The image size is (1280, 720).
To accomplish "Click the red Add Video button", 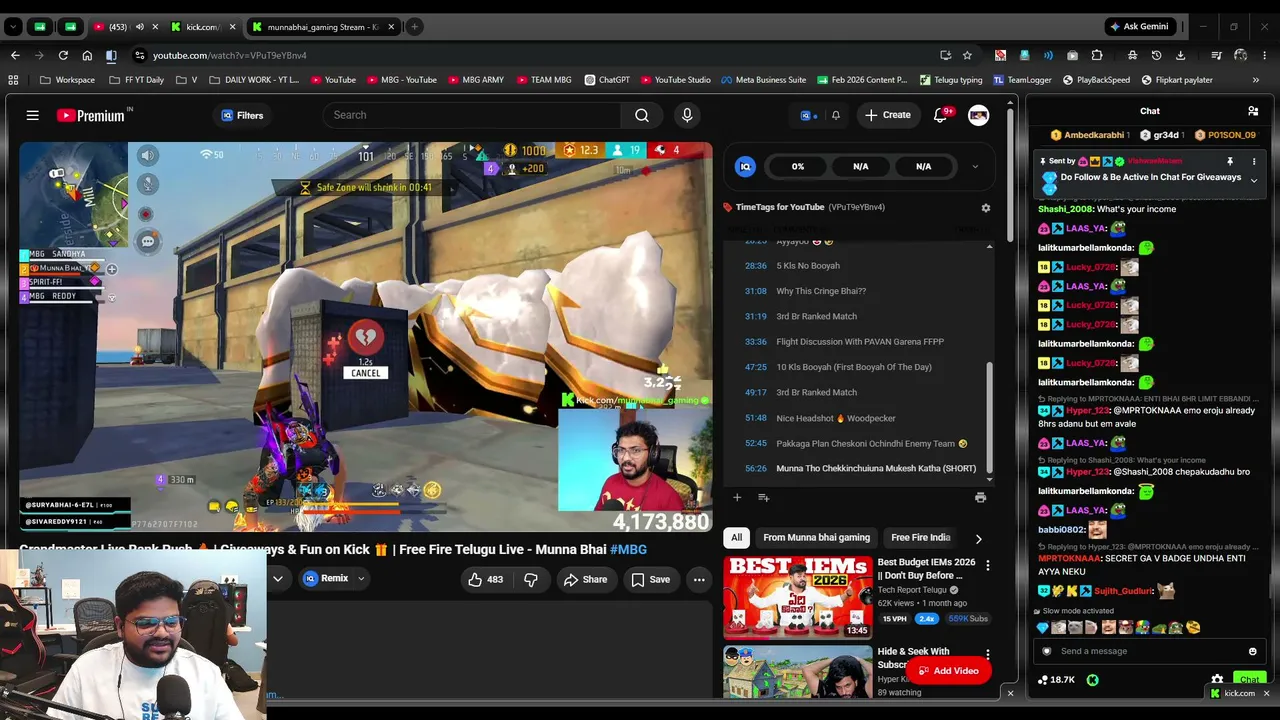I will pos(948,671).
